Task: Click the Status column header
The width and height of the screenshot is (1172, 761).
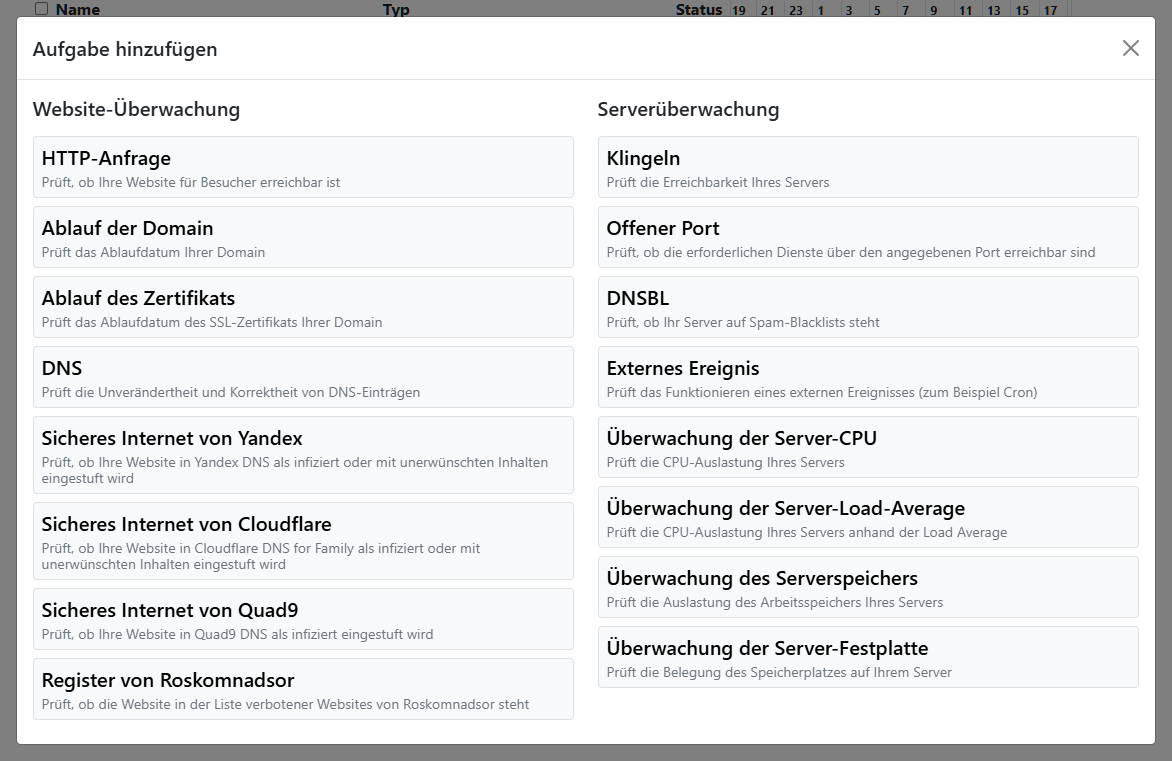Action: [698, 10]
